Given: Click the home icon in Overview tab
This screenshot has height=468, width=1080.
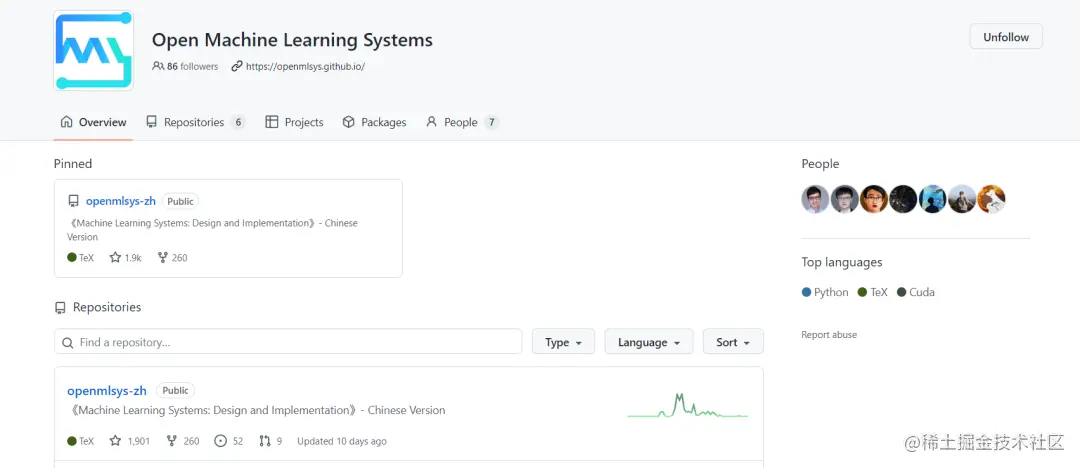Looking at the screenshot, I should click(66, 122).
